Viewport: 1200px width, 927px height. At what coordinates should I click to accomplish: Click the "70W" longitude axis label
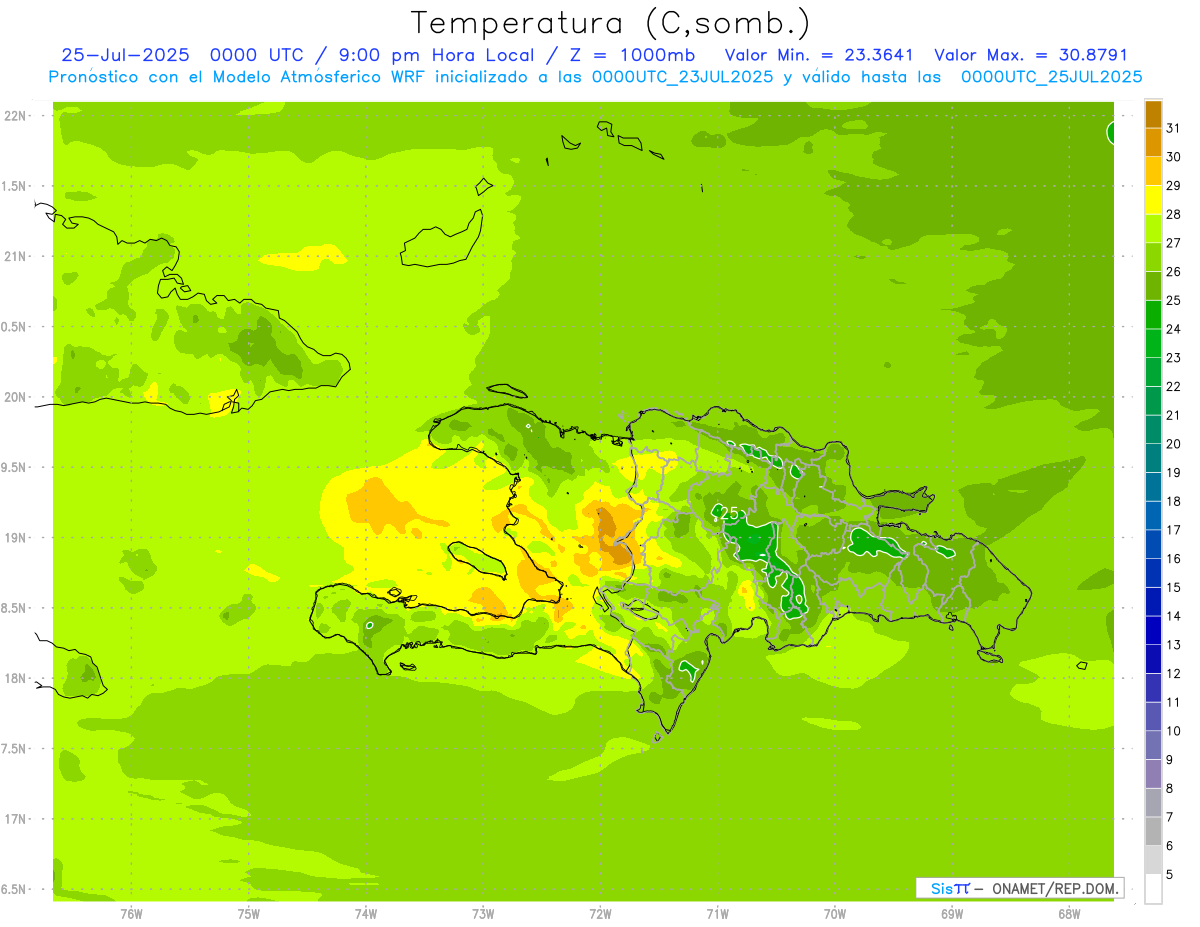[835, 914]
